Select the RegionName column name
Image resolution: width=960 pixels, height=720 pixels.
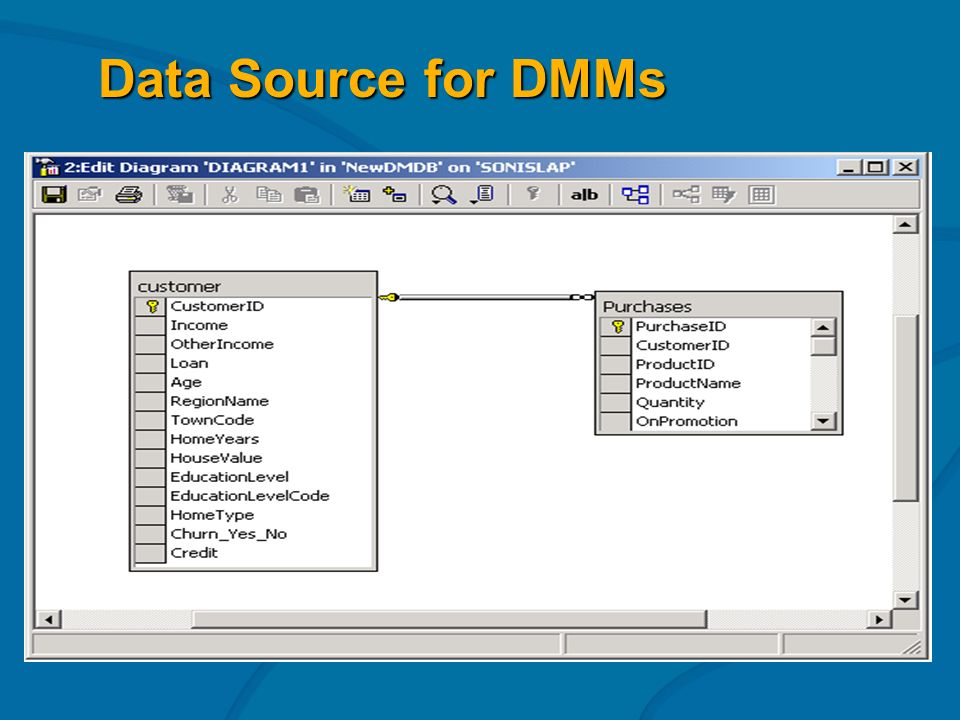219,401
